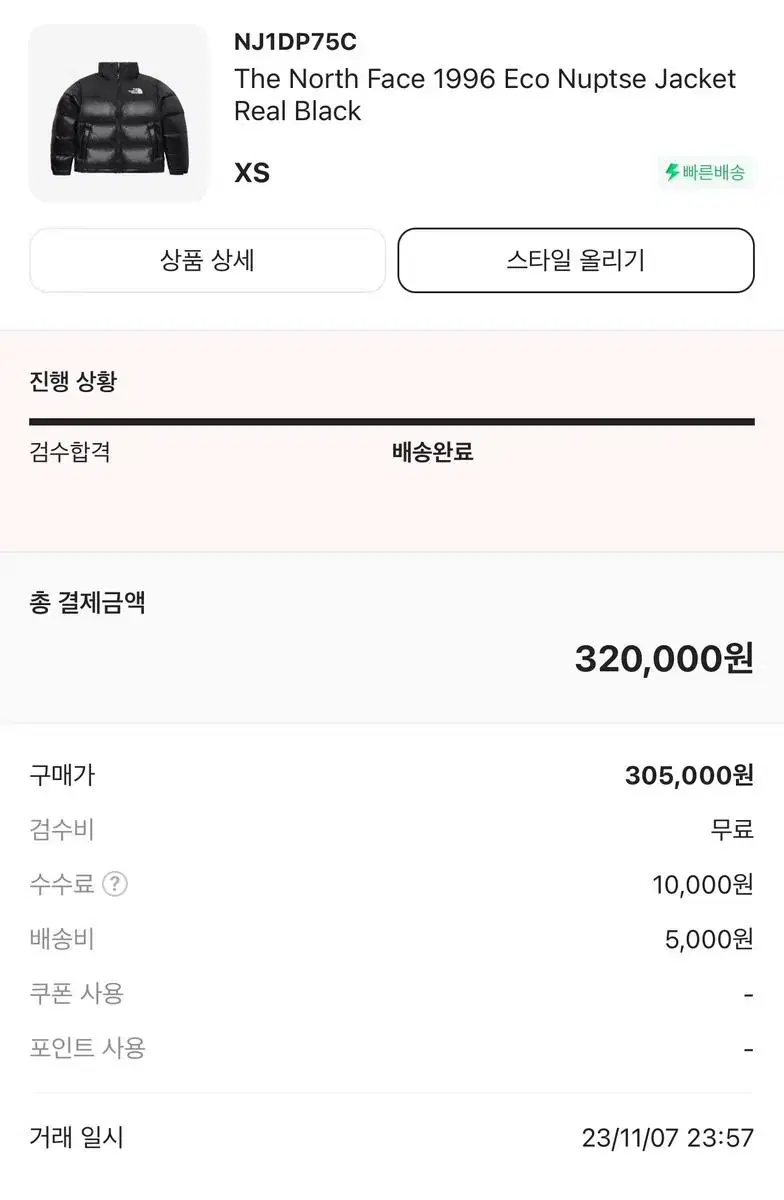This screenshot has width=784, height=1200.
Task: Open 상품 상세 product details
Action: click(207, 261)
